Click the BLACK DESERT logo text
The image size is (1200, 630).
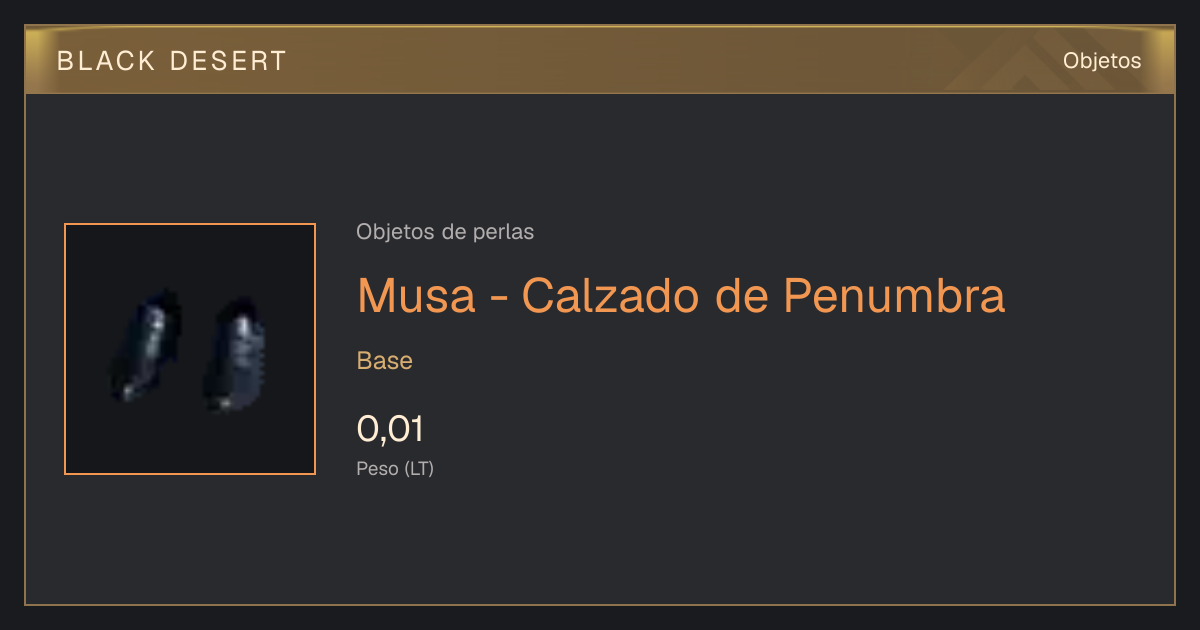coord(172,61)
